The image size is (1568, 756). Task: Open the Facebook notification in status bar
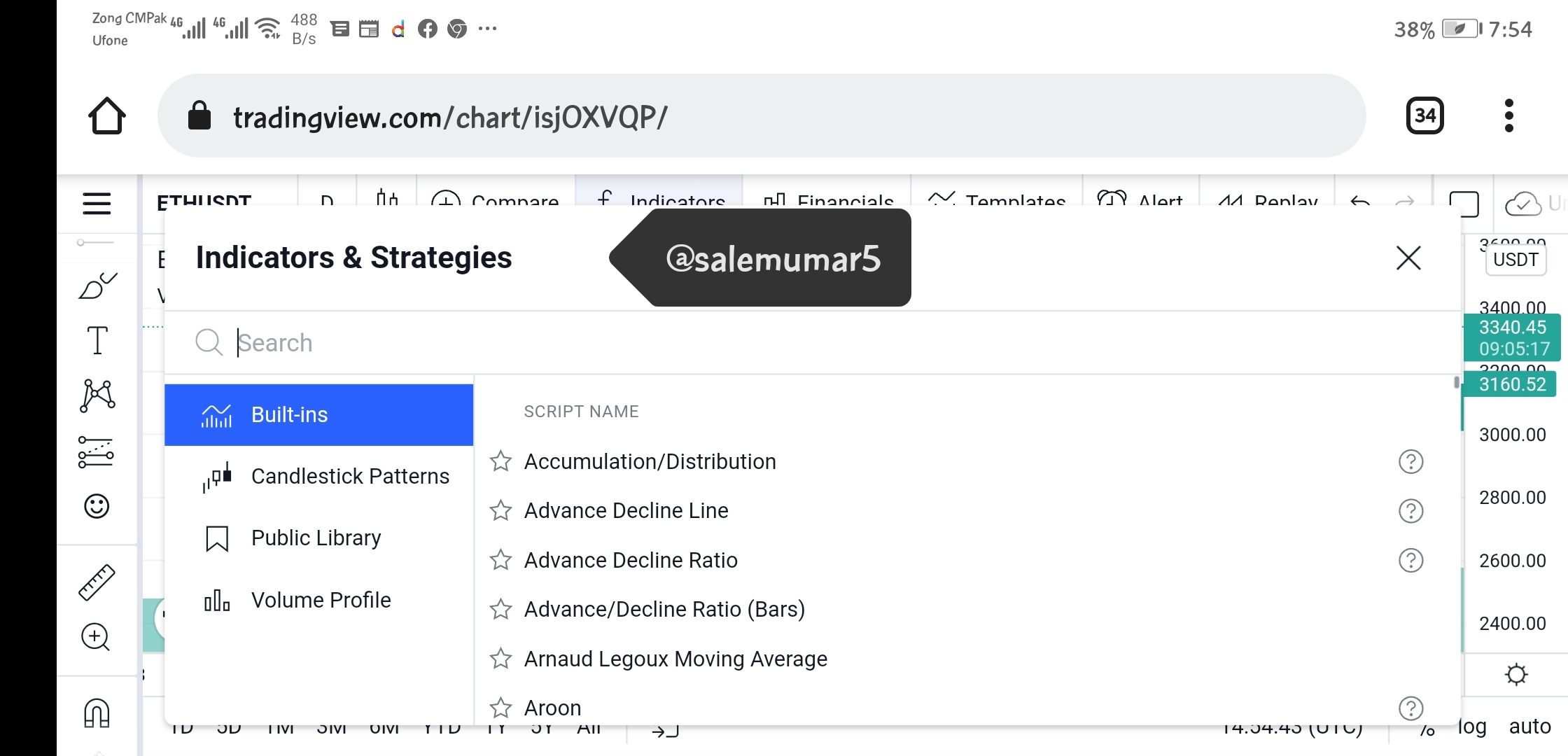[x=427, y=29]
